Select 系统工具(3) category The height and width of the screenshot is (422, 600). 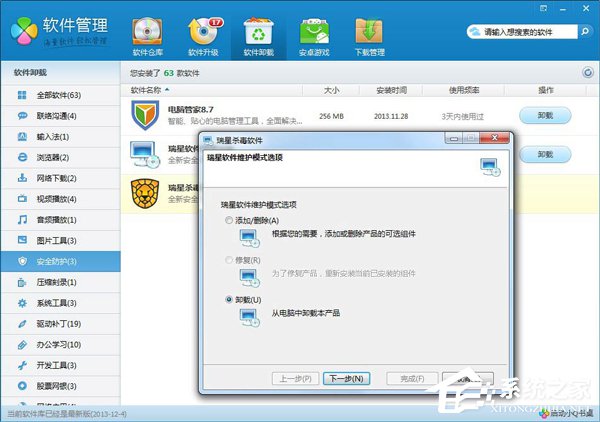60,303
